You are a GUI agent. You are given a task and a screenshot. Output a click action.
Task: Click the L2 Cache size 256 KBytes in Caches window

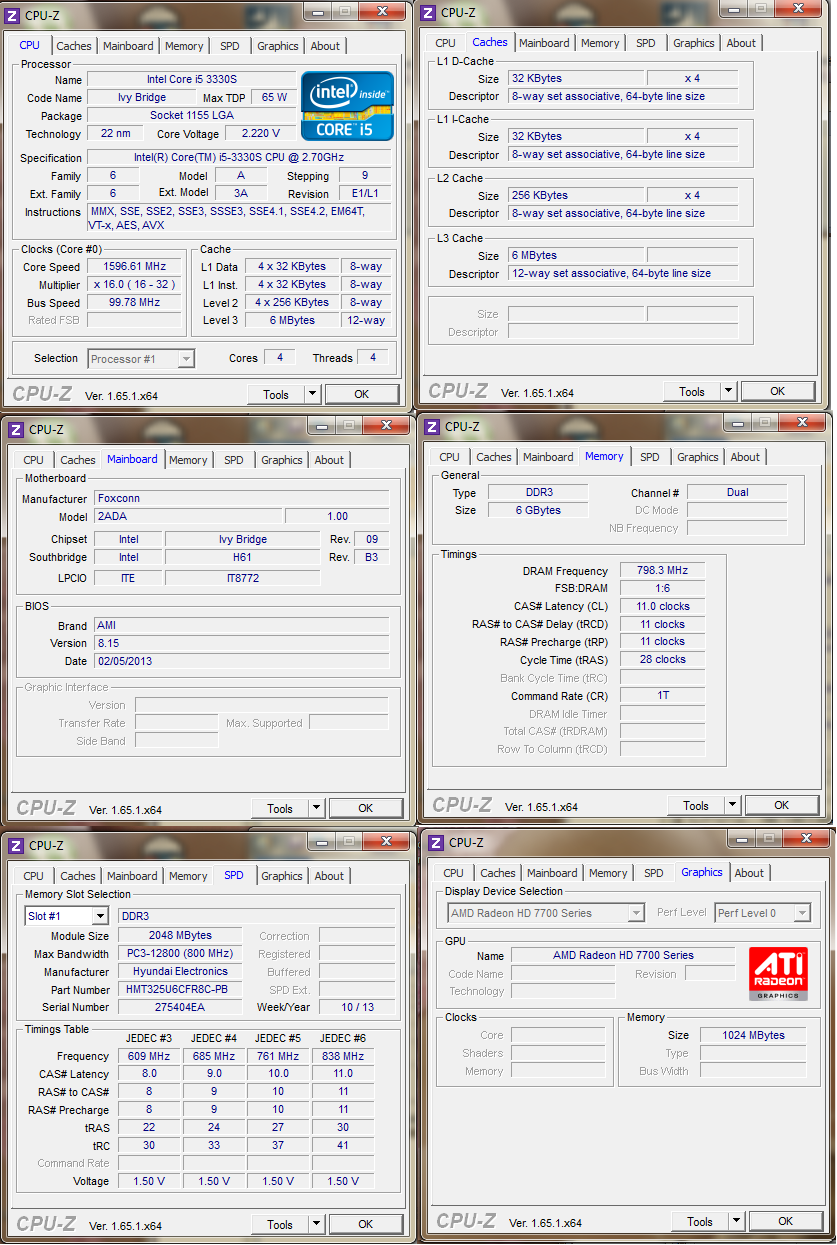[x=575, y=195]
